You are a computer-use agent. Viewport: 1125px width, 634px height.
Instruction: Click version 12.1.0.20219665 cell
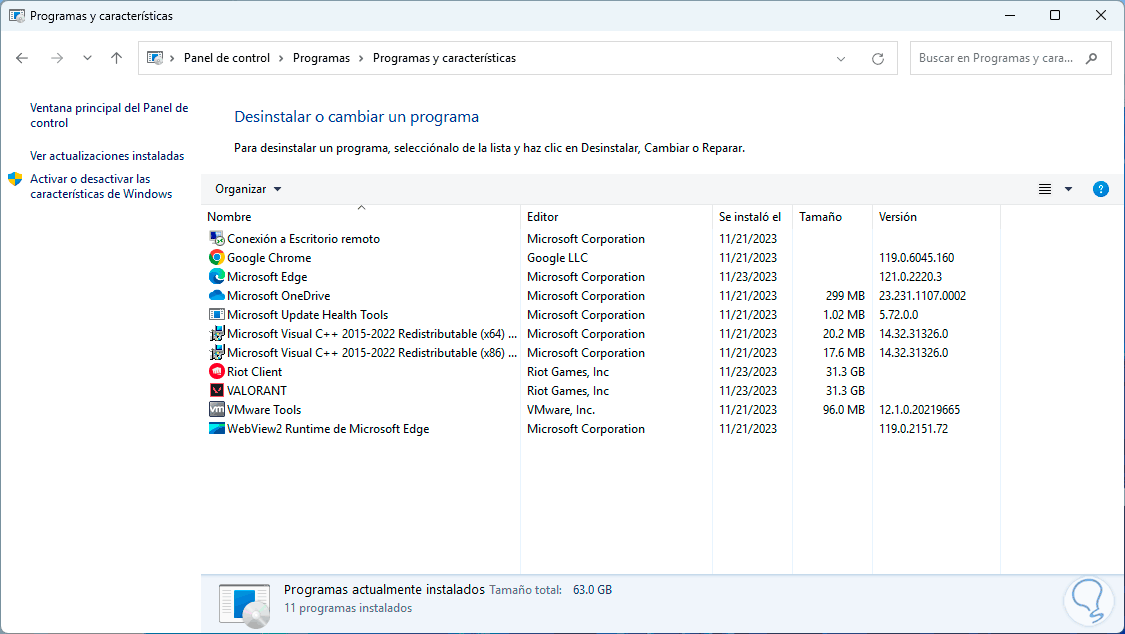(x=919, y=410)
